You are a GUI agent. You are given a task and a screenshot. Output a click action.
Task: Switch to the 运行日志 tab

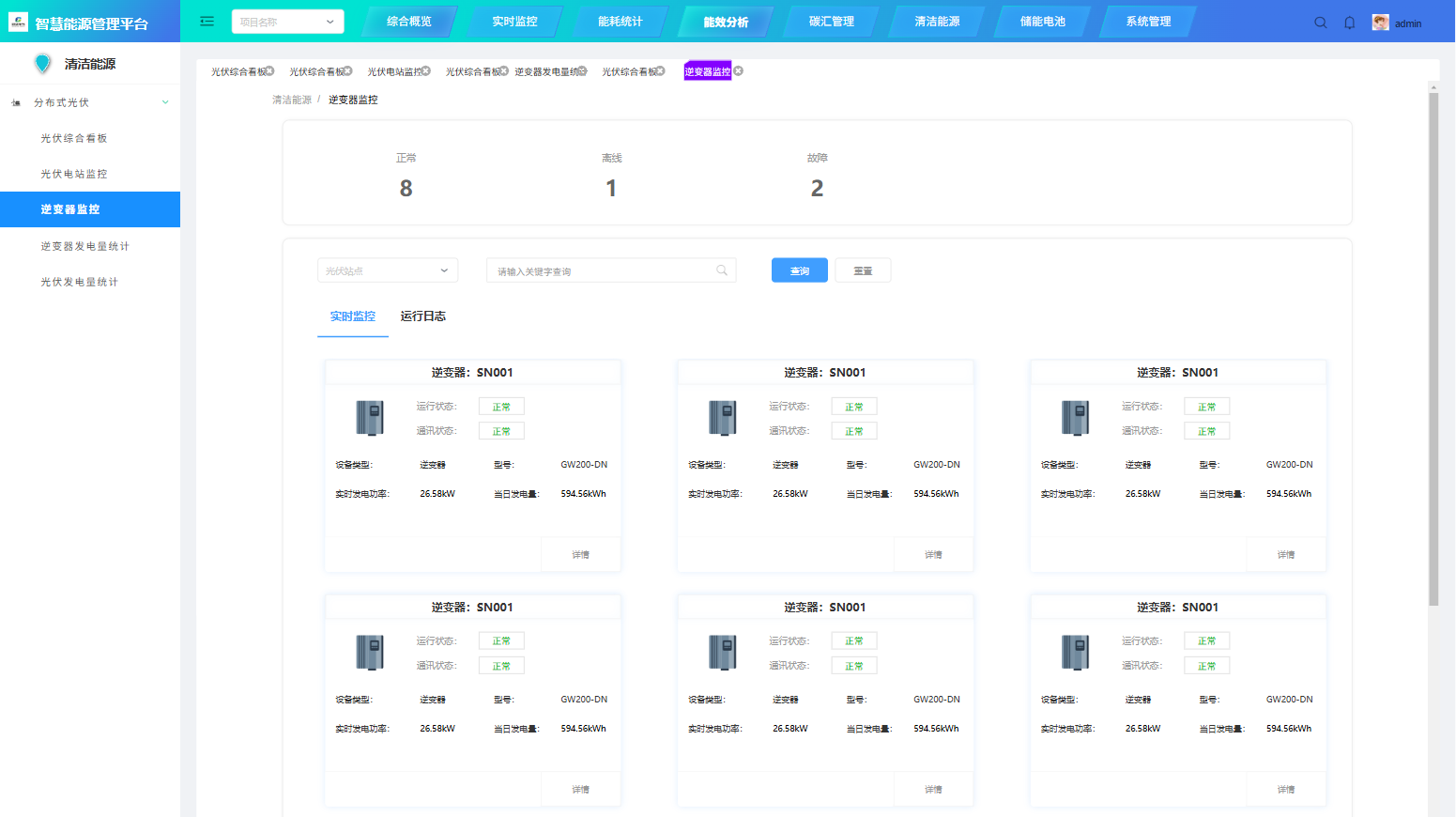[x=422, y=316]
